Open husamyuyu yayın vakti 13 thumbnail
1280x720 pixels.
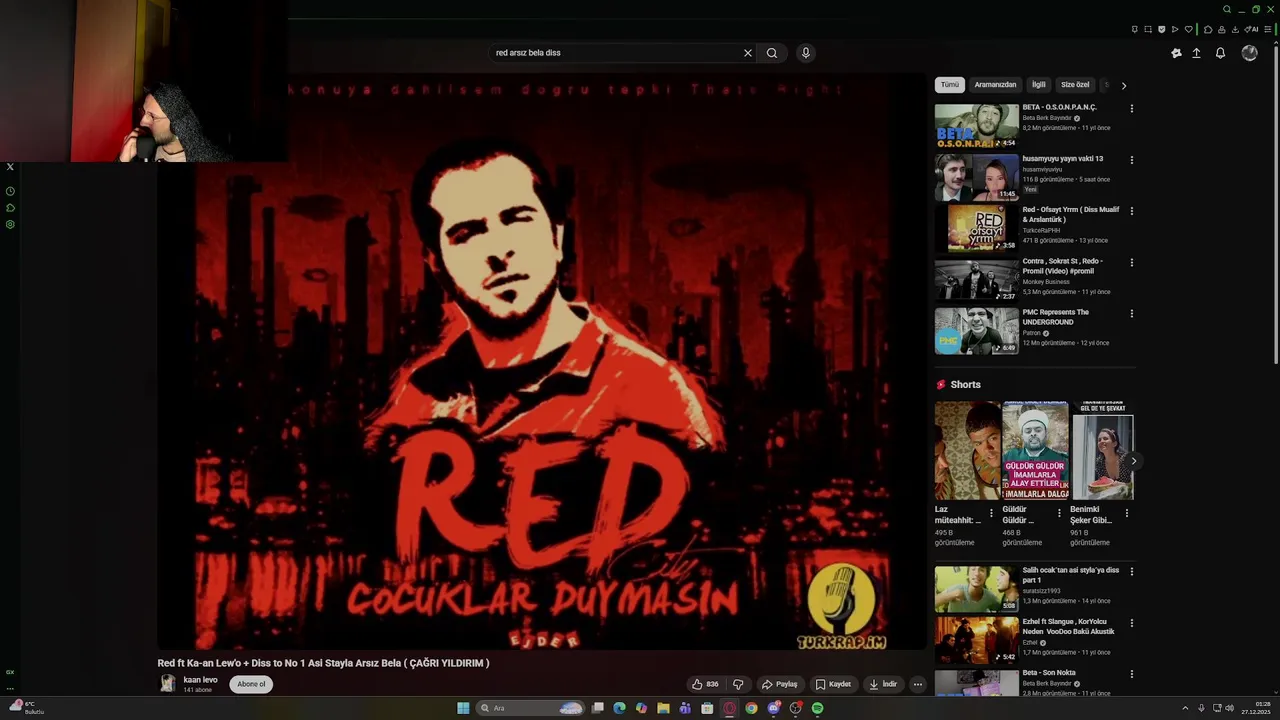point(977,177)
